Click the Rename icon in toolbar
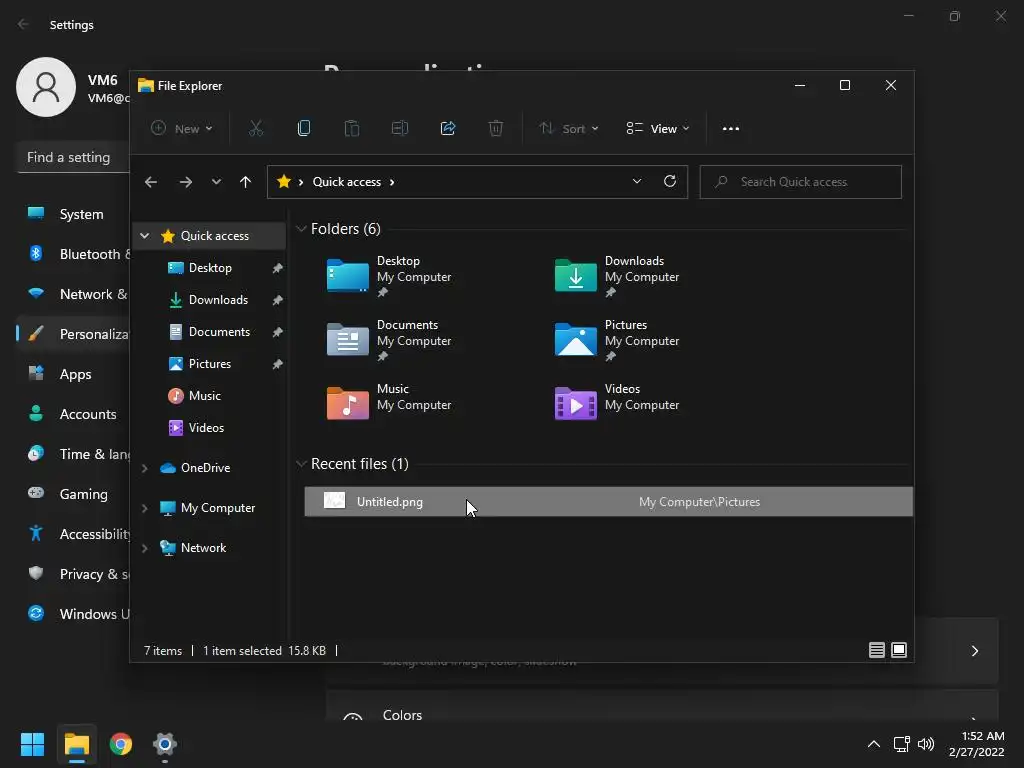The width and height of the screenshot is (1024, 768). pos(400,128)
